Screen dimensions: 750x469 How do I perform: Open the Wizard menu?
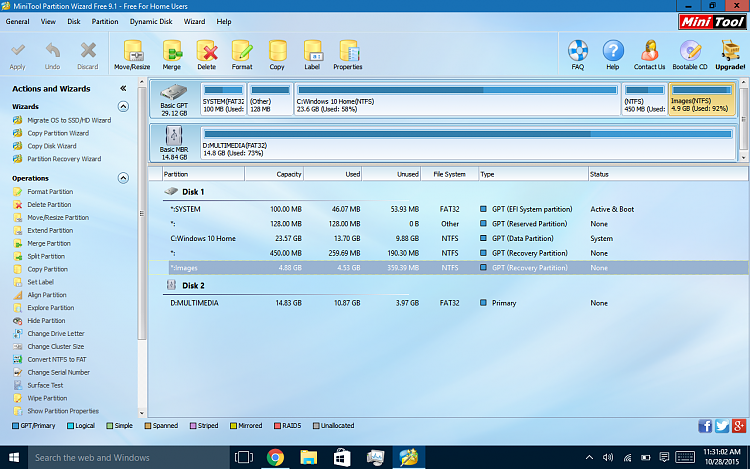pos(194,22)
